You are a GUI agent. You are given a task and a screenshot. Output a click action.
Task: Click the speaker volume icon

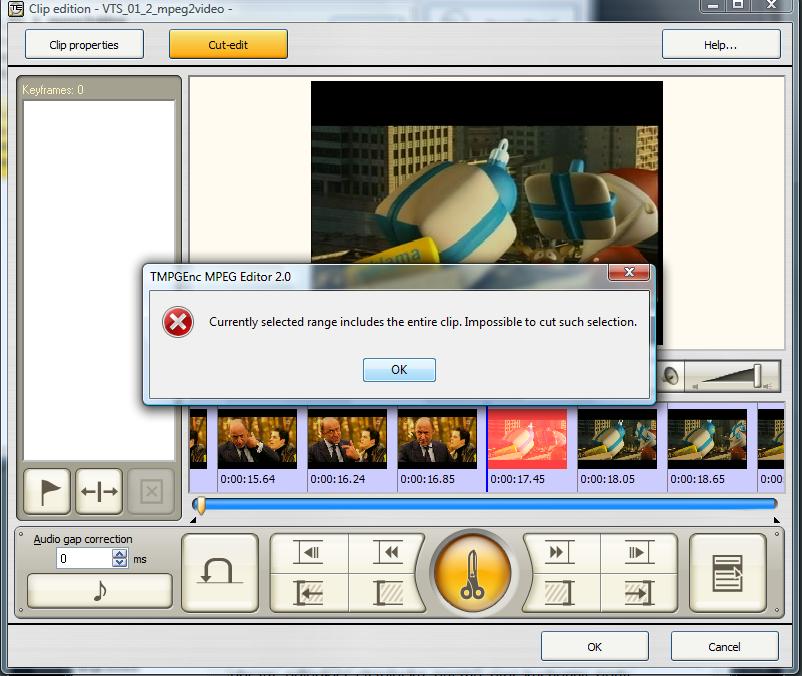coord(669,376)
